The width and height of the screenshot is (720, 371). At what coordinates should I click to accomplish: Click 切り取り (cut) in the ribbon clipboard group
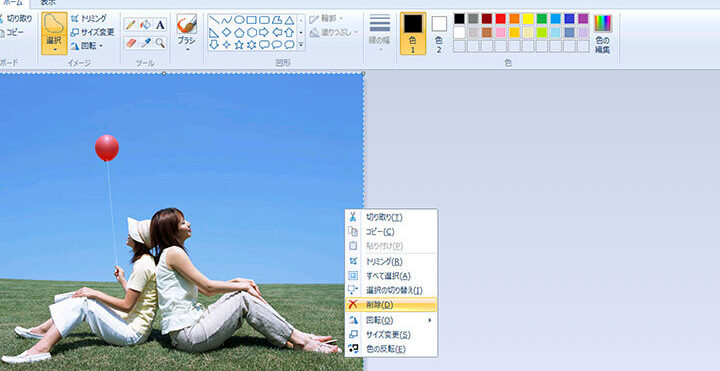[x=15, y=19]
